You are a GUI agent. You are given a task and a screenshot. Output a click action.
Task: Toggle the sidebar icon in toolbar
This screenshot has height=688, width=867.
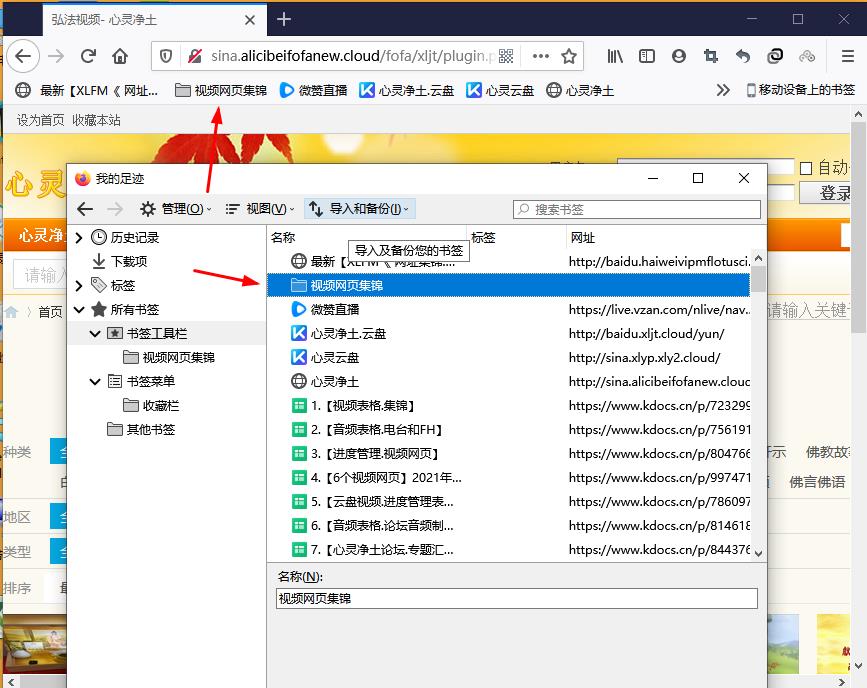pyautogui.click(x=646, y=56)
